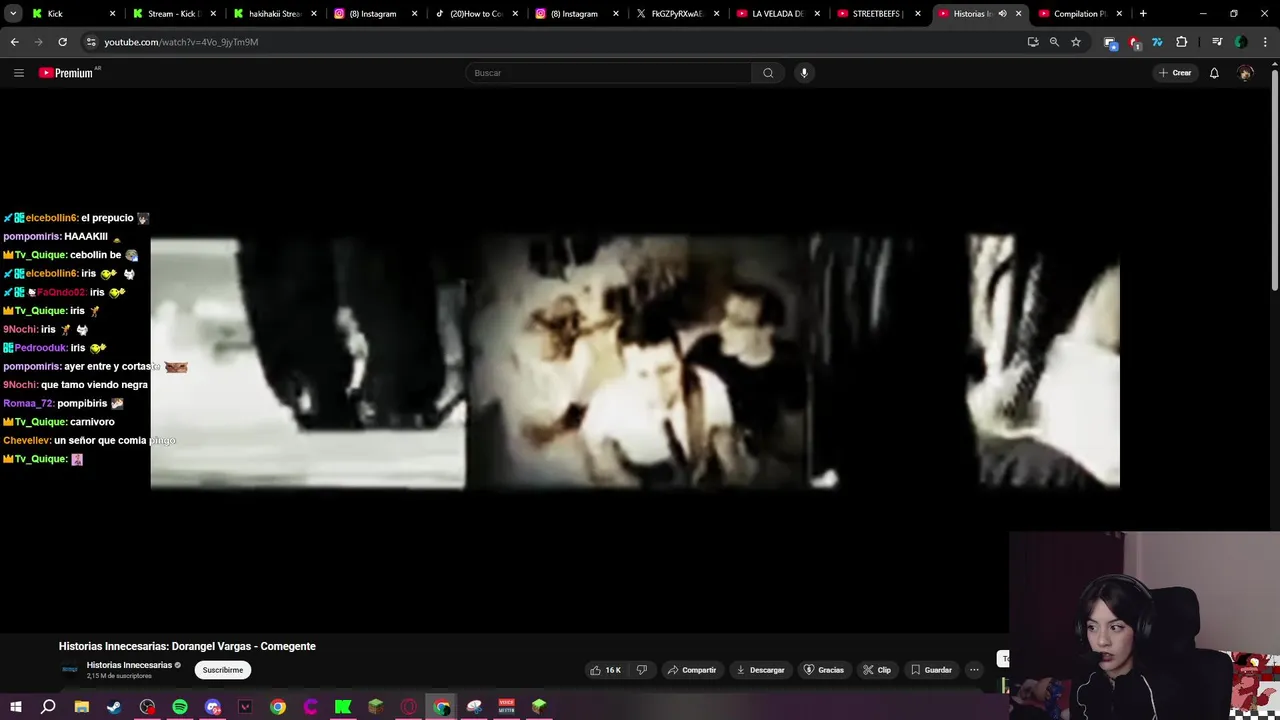1280x720 pixels.
Task: Open the three-dot more actions menu
Action: pyautogui.click(x=974, y=670)
